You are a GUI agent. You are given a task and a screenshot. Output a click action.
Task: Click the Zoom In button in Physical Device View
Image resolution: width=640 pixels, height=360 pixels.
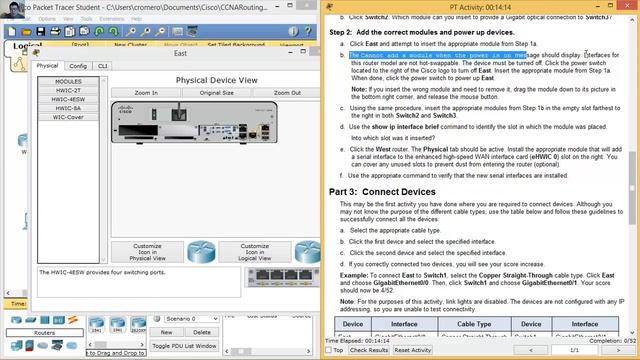[x=146, y=93]
